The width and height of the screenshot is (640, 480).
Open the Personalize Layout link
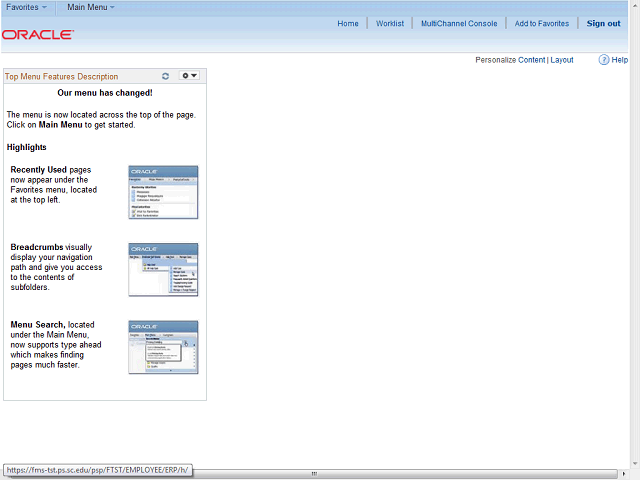coord(562,60)
